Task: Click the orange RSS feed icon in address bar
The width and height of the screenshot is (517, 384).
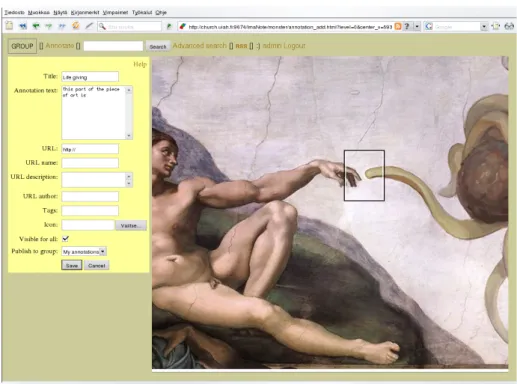Action: [398, 26]
